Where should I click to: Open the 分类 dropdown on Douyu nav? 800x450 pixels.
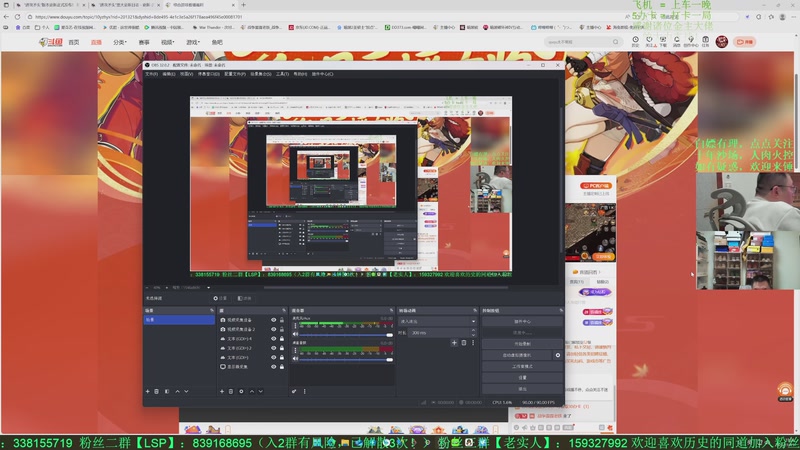(119, 42)
